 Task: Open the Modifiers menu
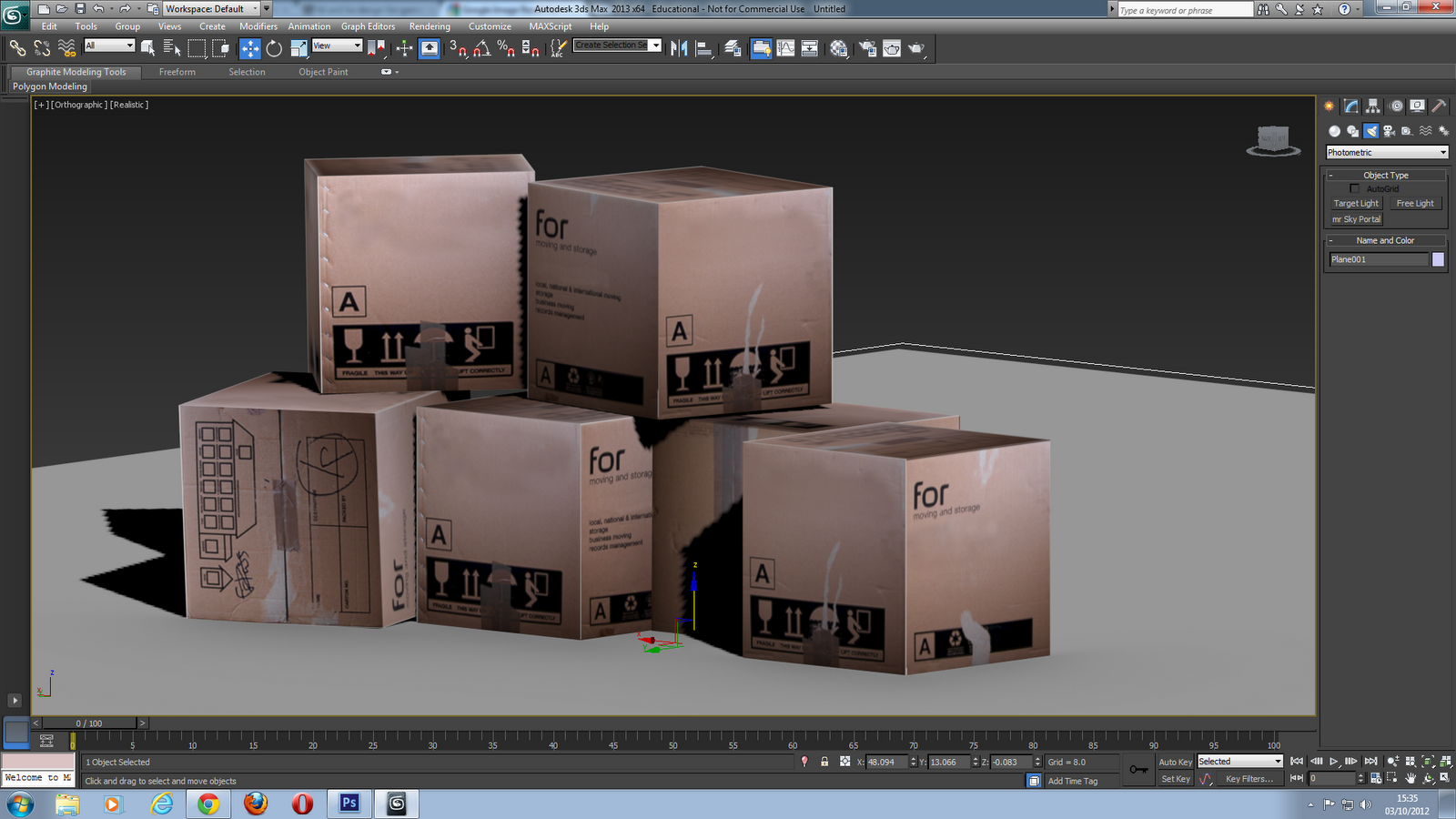(258, 26)
